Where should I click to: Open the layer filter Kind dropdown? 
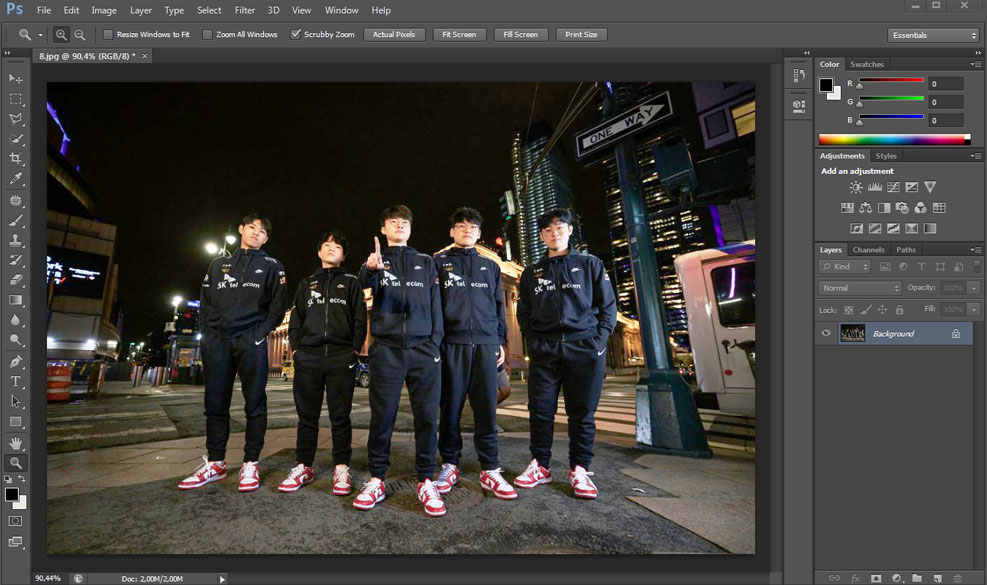[845, 267]
